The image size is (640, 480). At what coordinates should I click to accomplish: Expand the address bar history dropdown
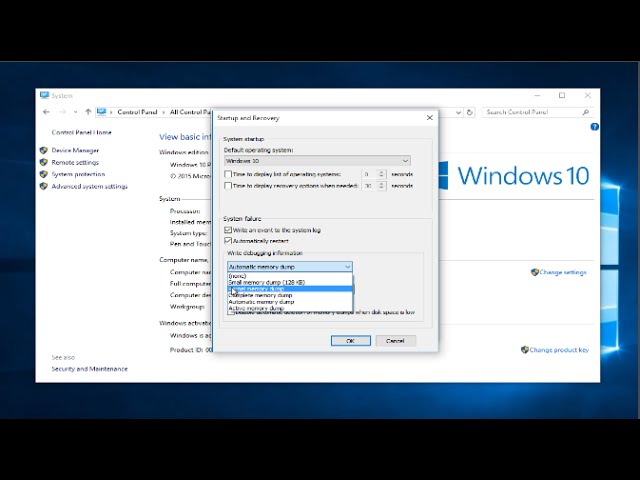[458, 112]
